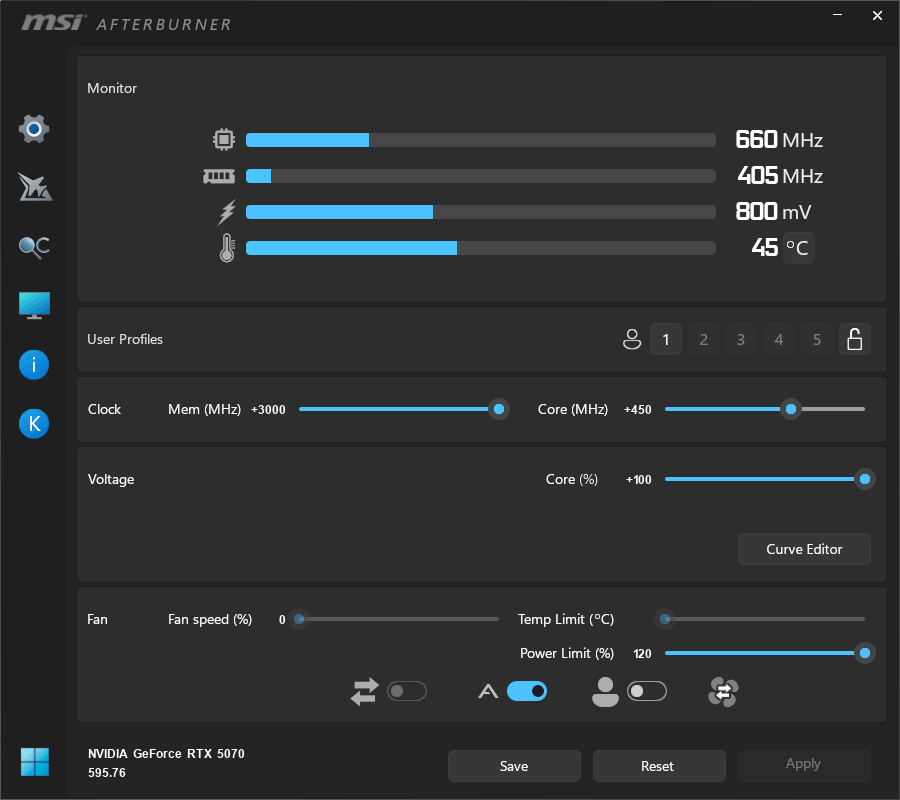The image size is (900, 800).
Task: Open the Curve Editor
Action: point(804,549)
